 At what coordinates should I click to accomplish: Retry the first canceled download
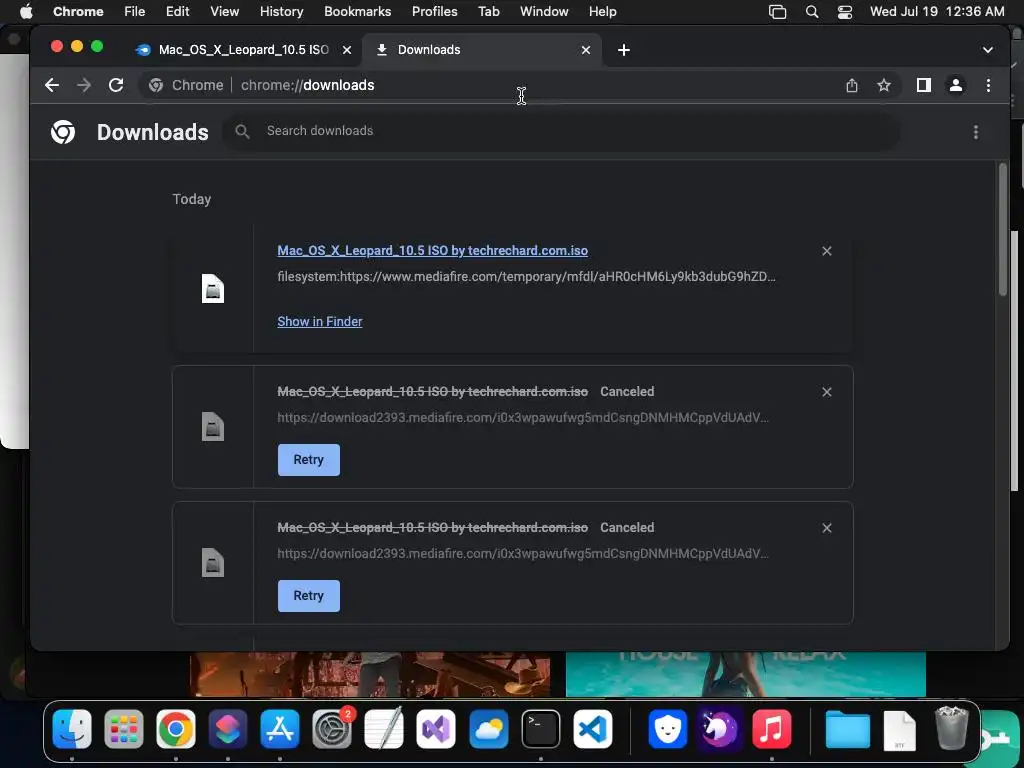click(308, 460)
